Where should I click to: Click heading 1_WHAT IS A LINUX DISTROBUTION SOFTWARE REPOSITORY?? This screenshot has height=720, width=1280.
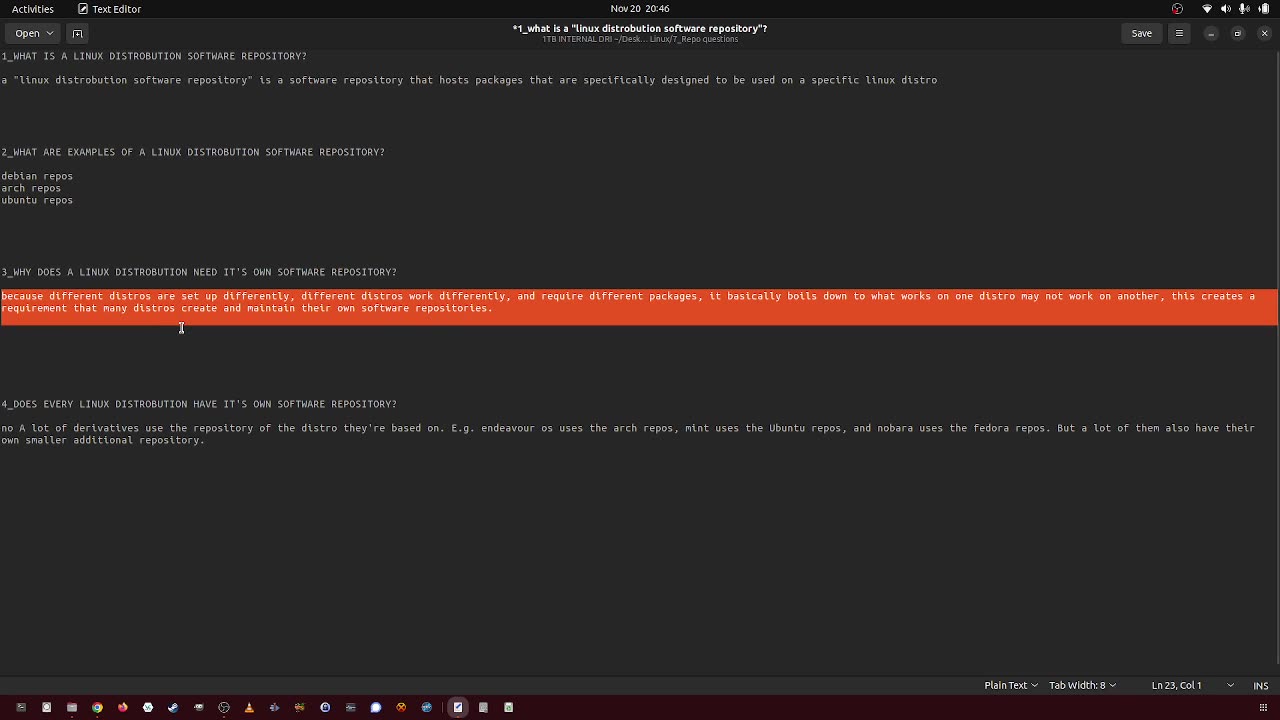(154, 56)
